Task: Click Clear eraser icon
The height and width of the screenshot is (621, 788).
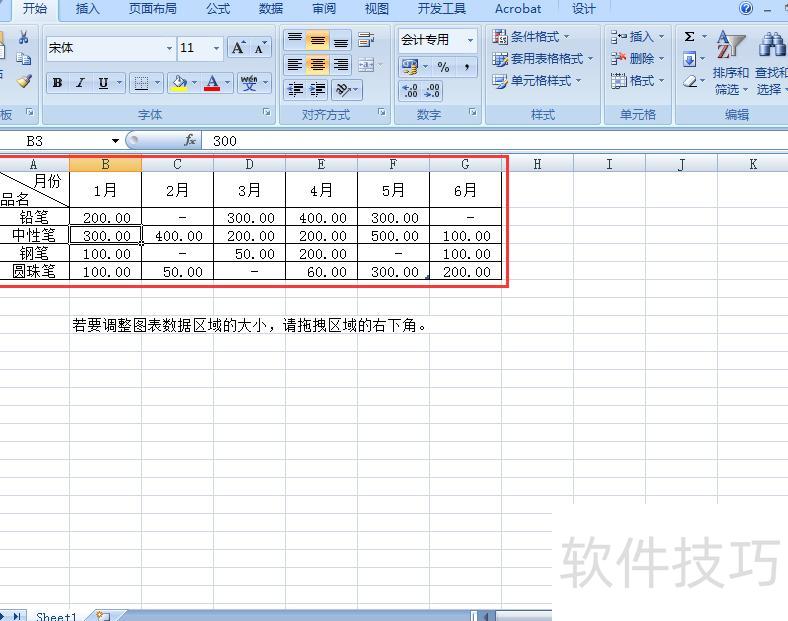Action: tap(691, 81)
